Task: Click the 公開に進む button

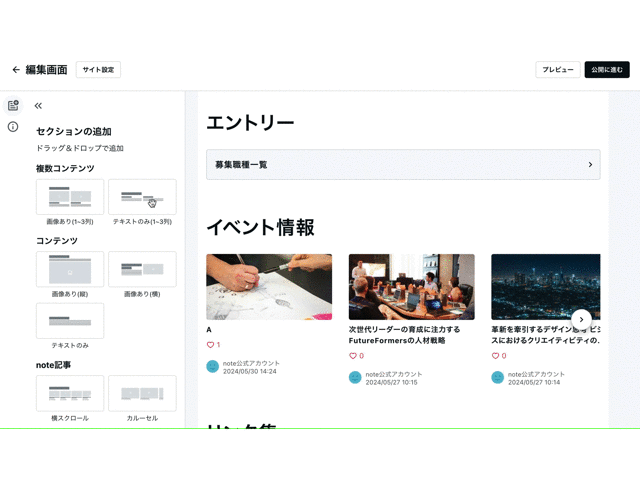Action: 607,70
